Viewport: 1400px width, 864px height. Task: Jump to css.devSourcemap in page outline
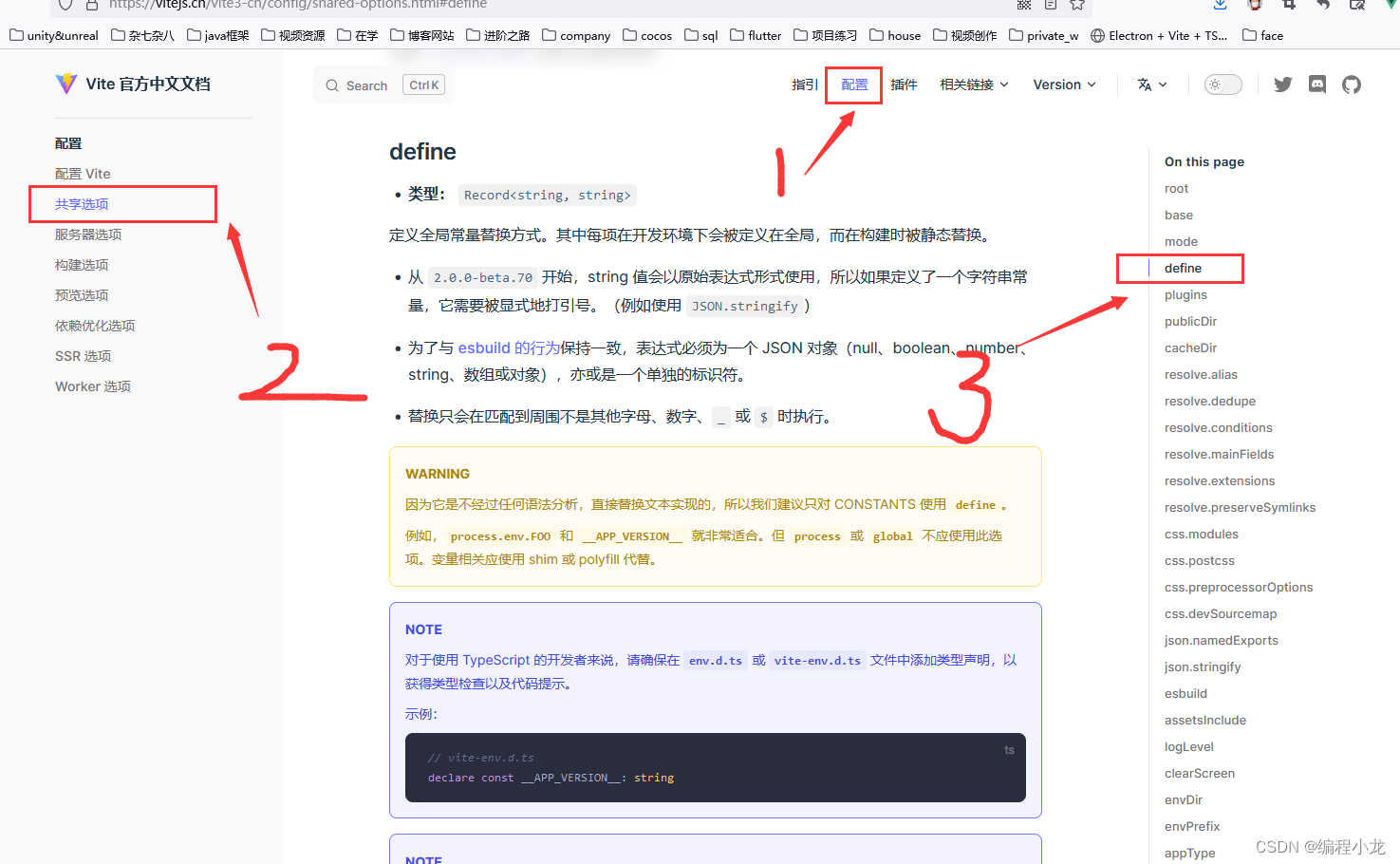point(1221,614)
